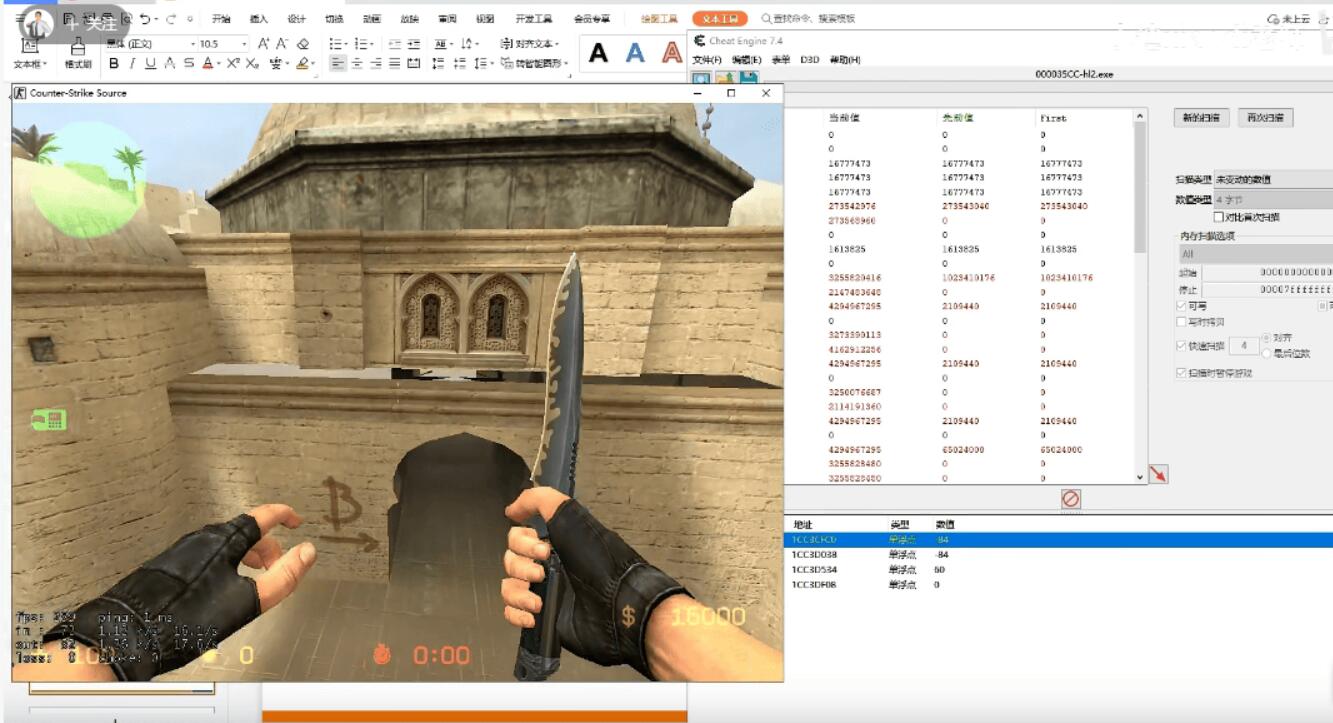This screenshot has height=723, width=1333.
Task: Toggle 写时拷贝 checkbox
Action: [1181, 322]
